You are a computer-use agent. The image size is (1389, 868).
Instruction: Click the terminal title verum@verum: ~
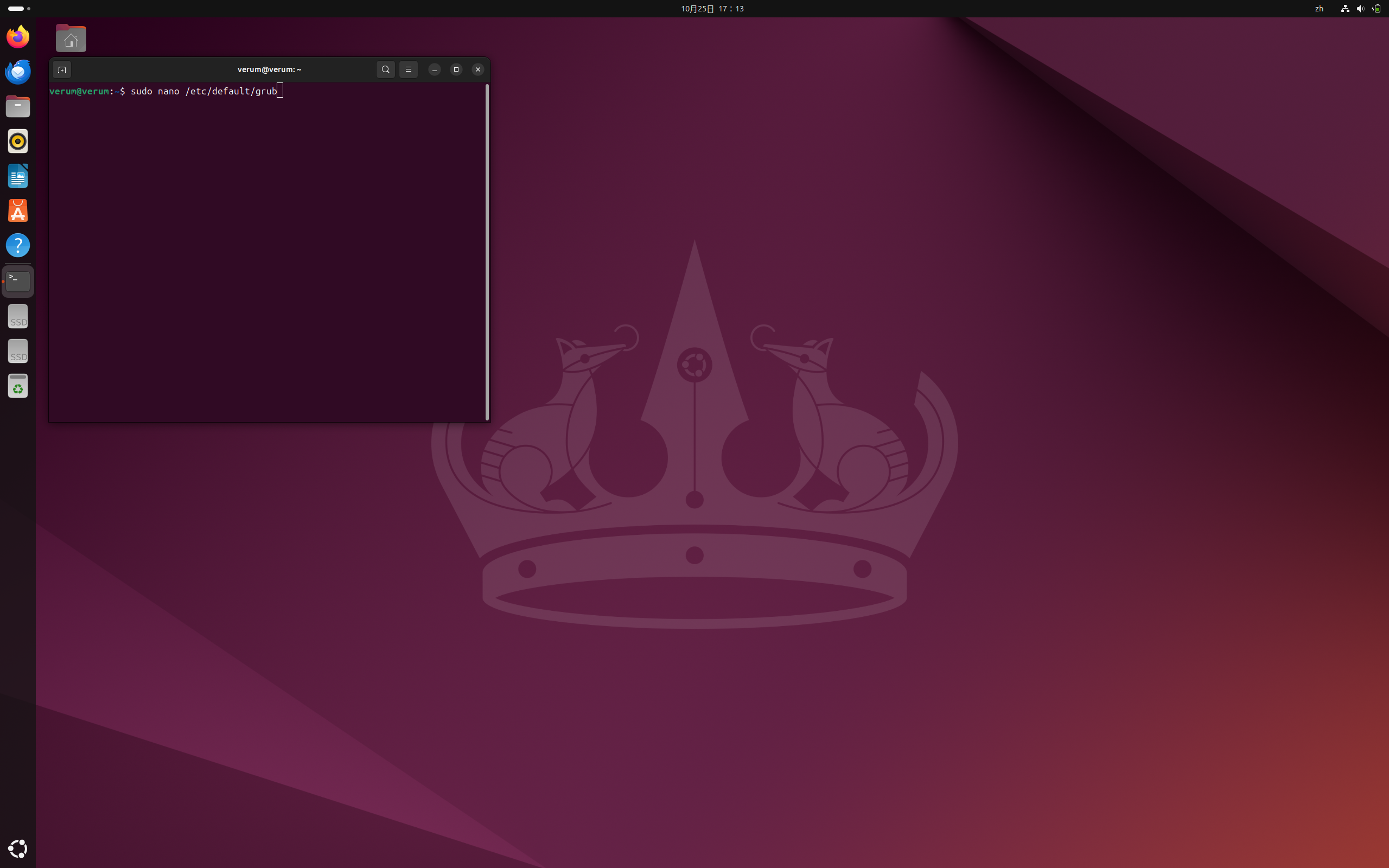pos(269,69)
